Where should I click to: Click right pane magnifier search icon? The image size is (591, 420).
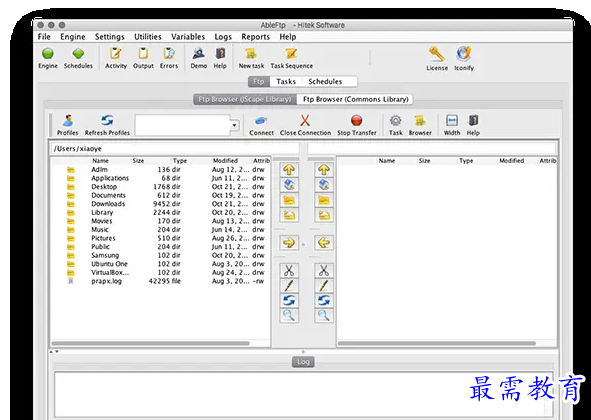[324, 315]
